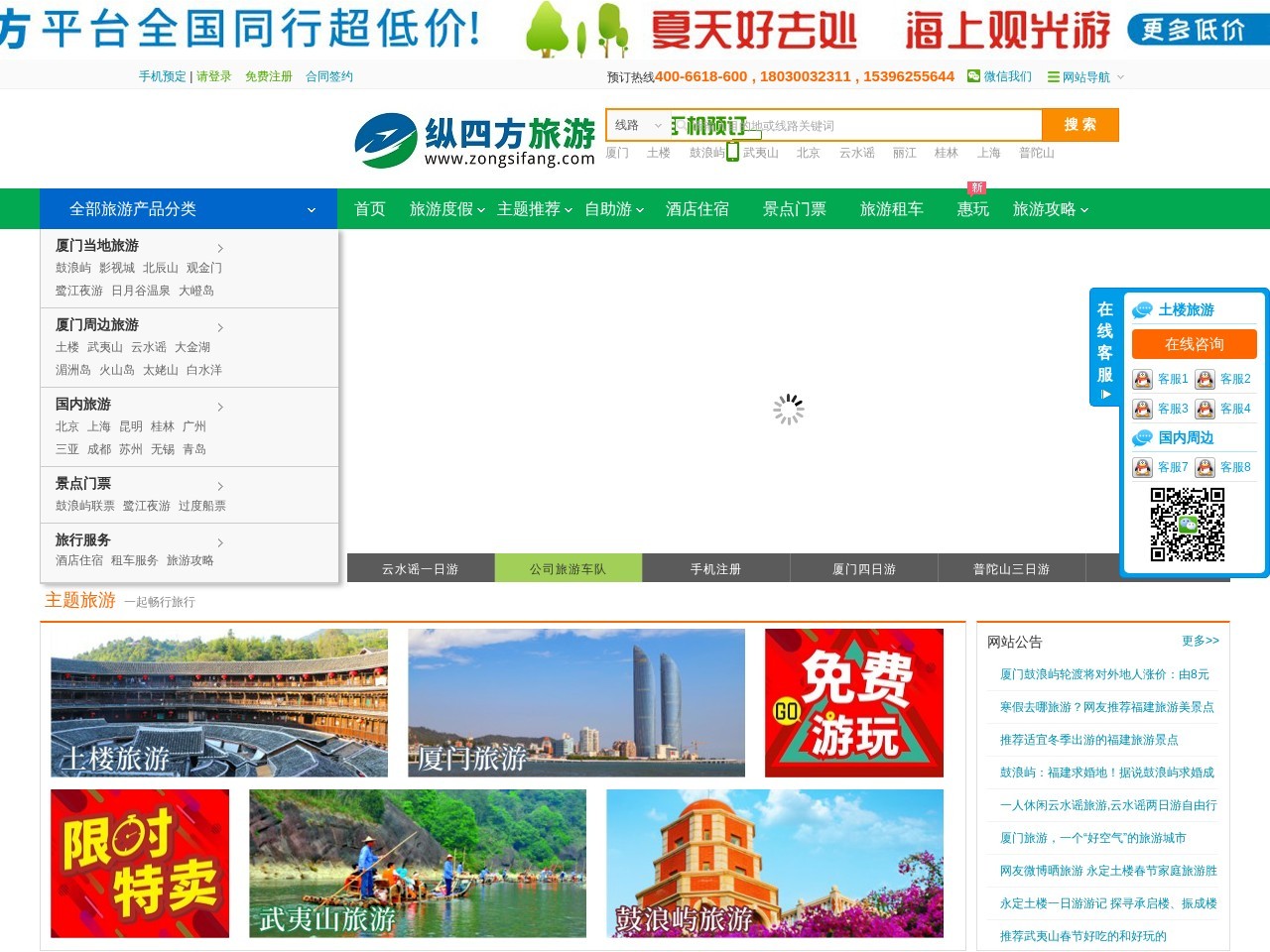Viewport: 1270px width, 952px height.
Task: Open QQ chat with 客服1
Action: pyautogui.click(x=1162, y=379)
